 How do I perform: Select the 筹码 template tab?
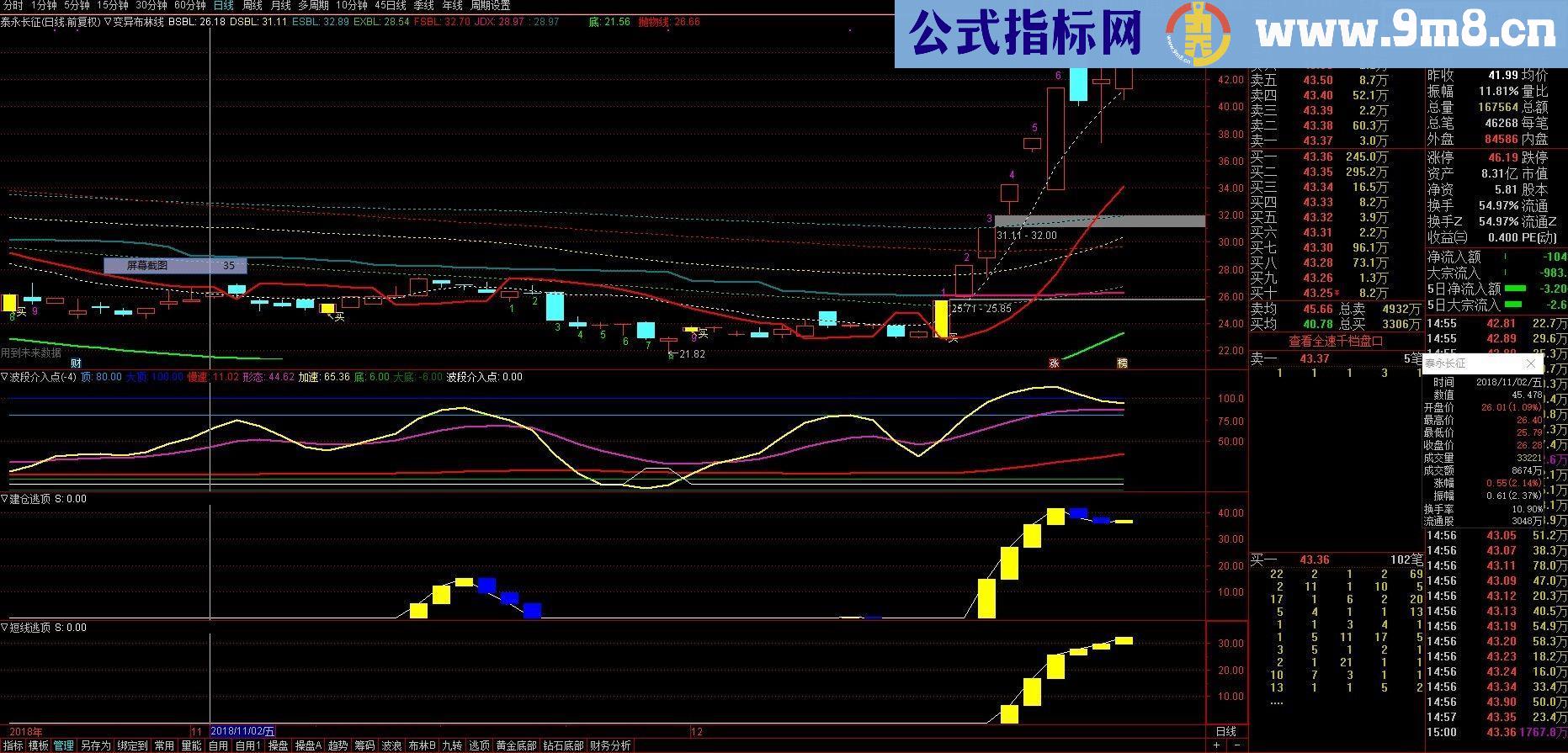[364, 746]
